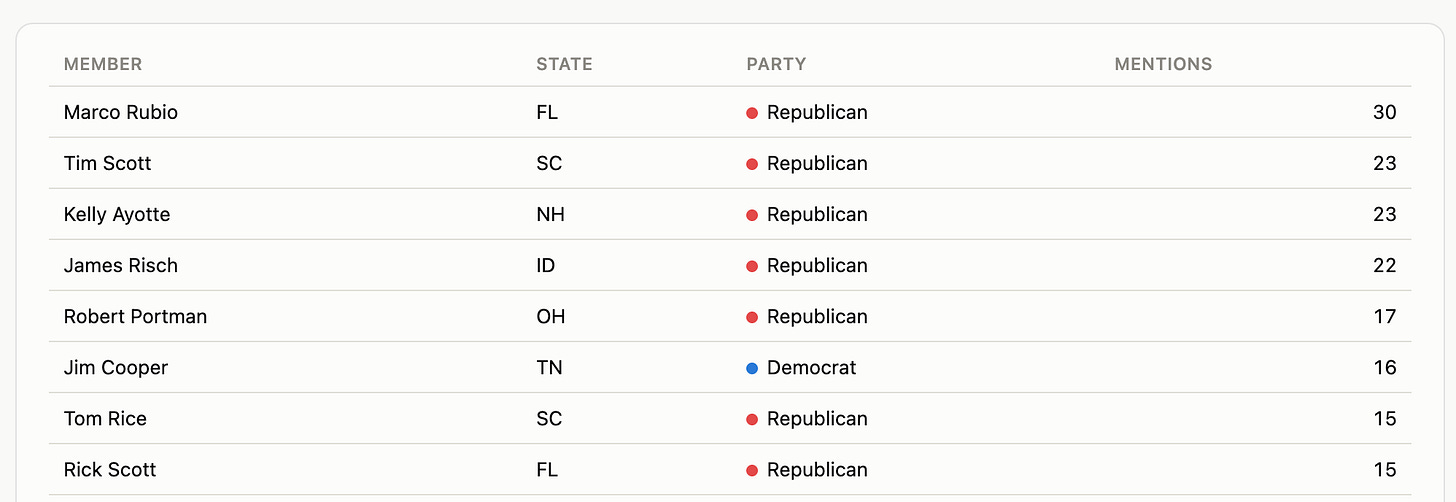Click the NH state cell for Kelly Ayotte
The height and width of the screenshot is (502, 1456).
click(550, 214)
